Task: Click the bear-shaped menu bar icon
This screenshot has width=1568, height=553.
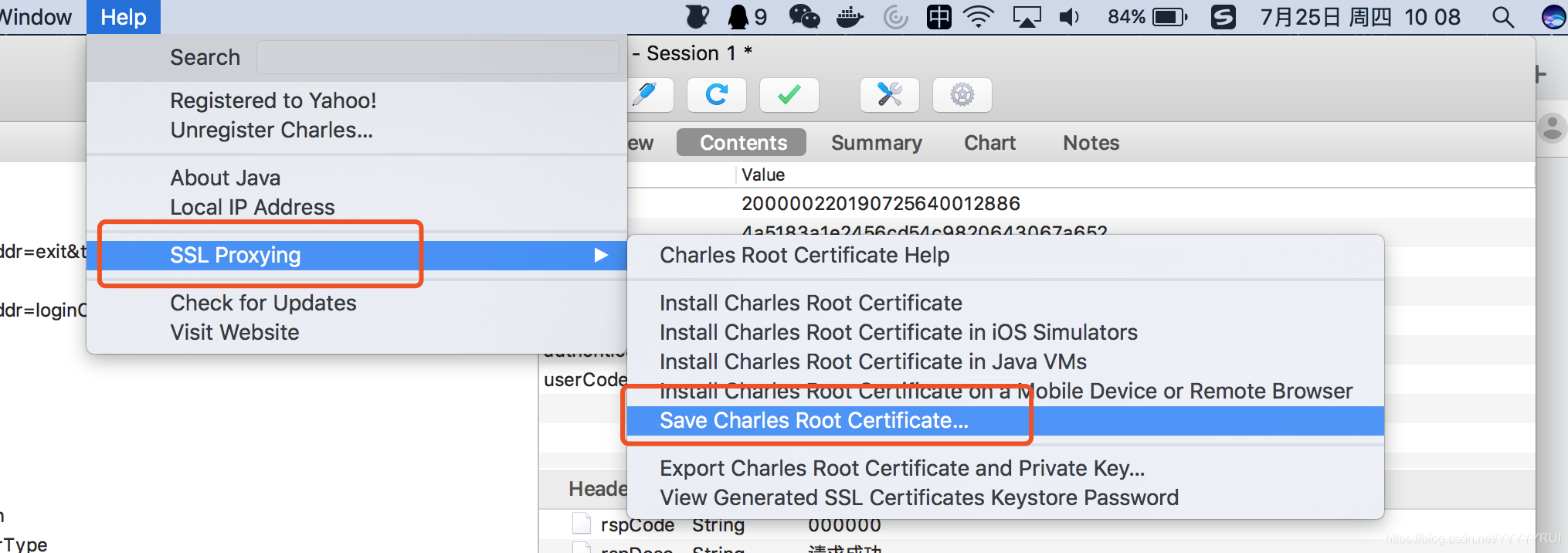Action: click(697, 17)
